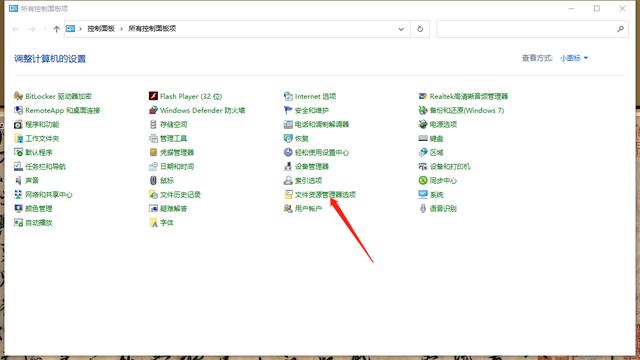The height and width of the screenshot is (360, 640).
Task: Click the 凭据管理器 vault icon
Action: coord(153,152)
